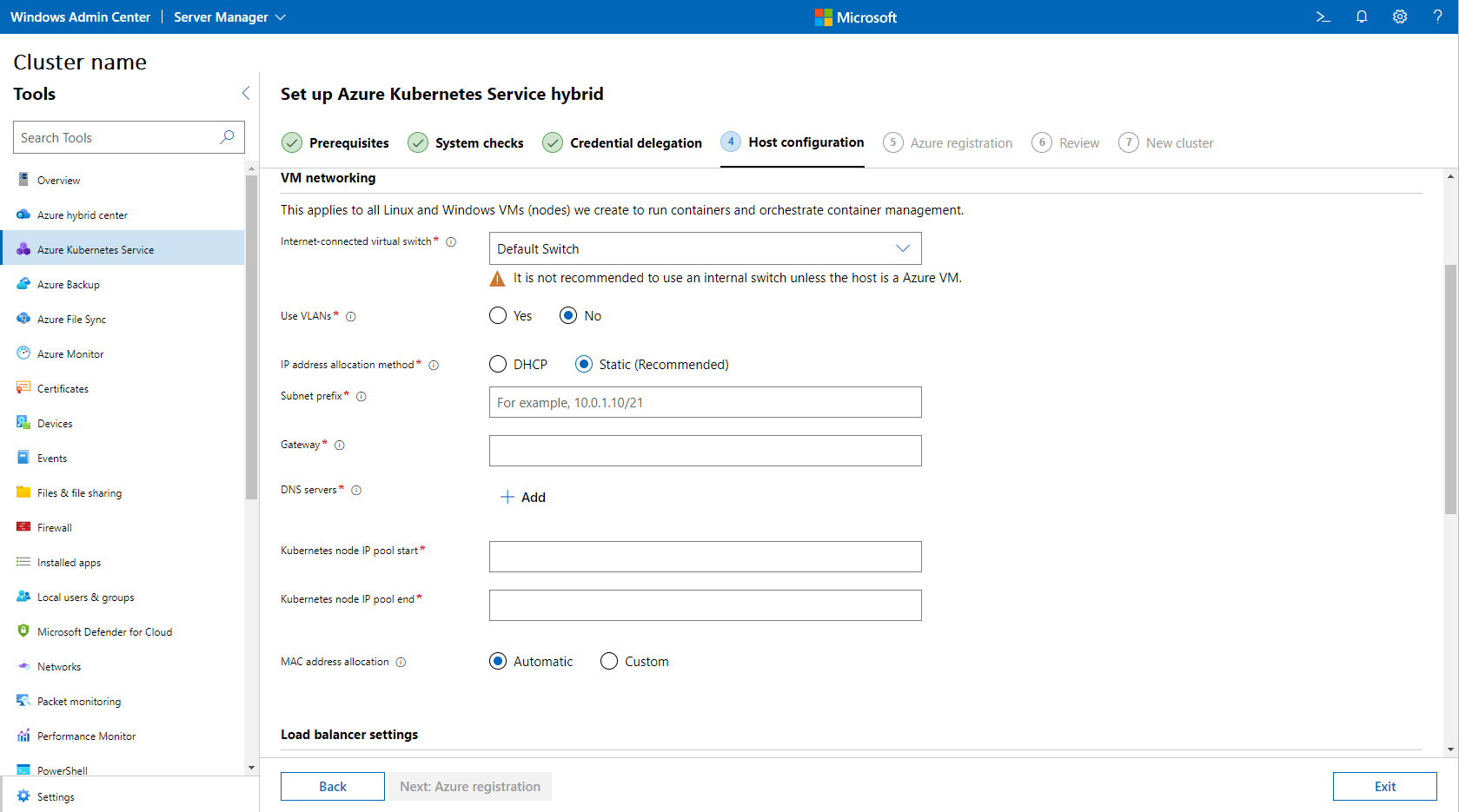The height and width of the screenshot is (812, 1459).
Task: Add a DNS server
Action: (x=523, y=498)
